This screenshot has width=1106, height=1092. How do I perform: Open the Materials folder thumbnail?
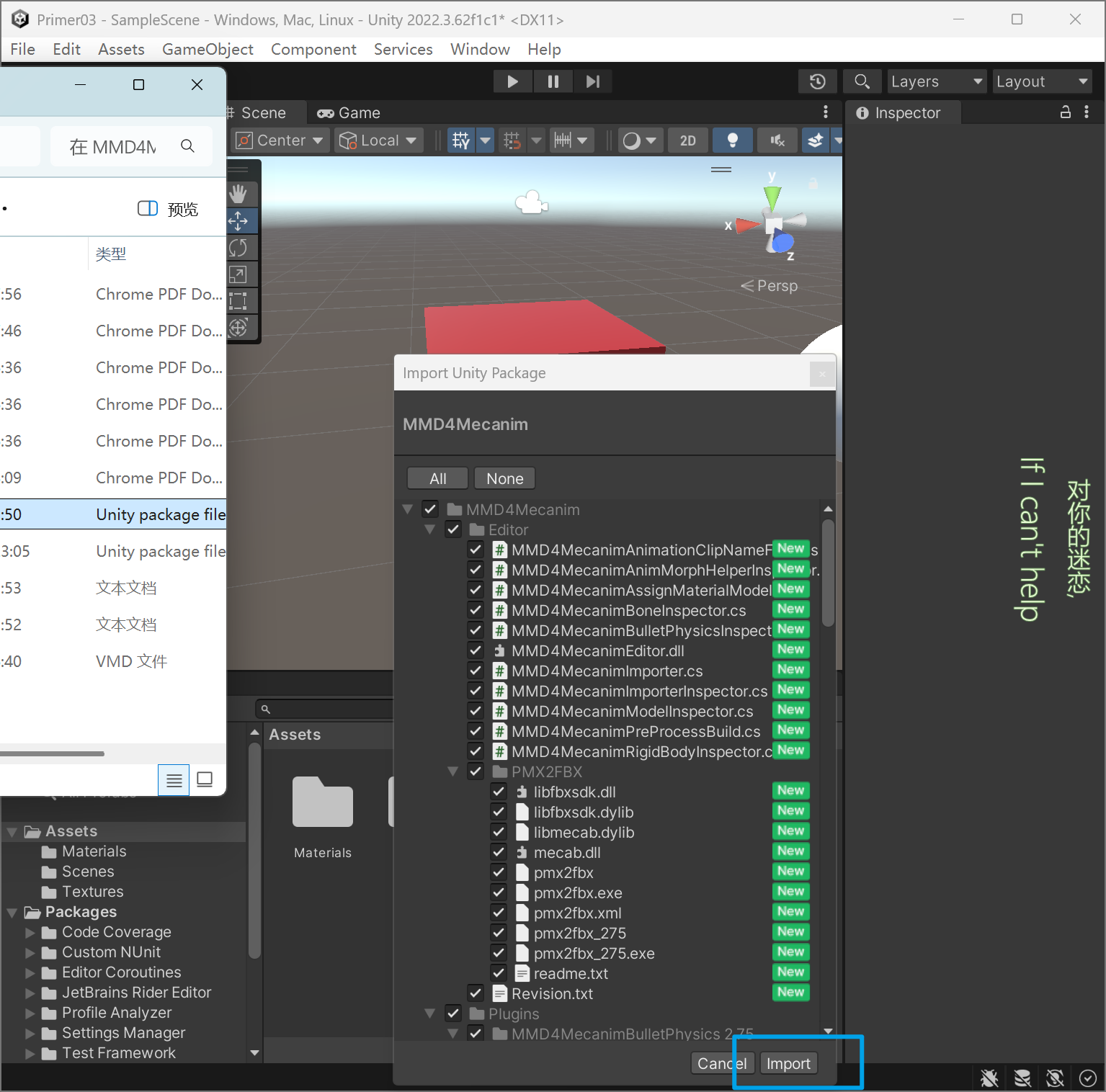click(323, 801)
